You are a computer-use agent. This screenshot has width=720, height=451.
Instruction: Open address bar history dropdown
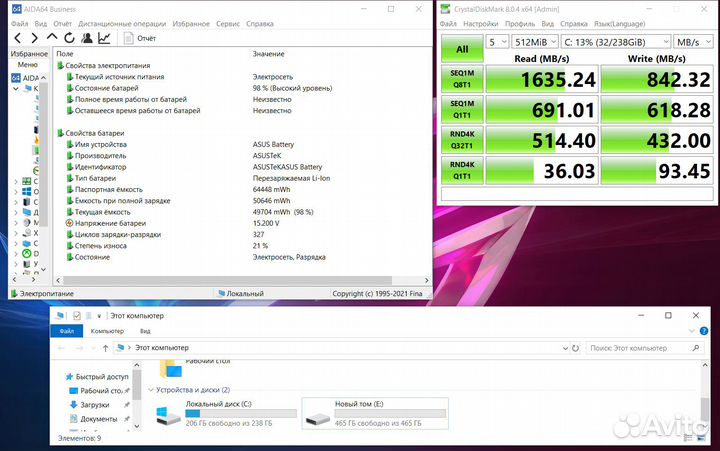click(565, 348)
